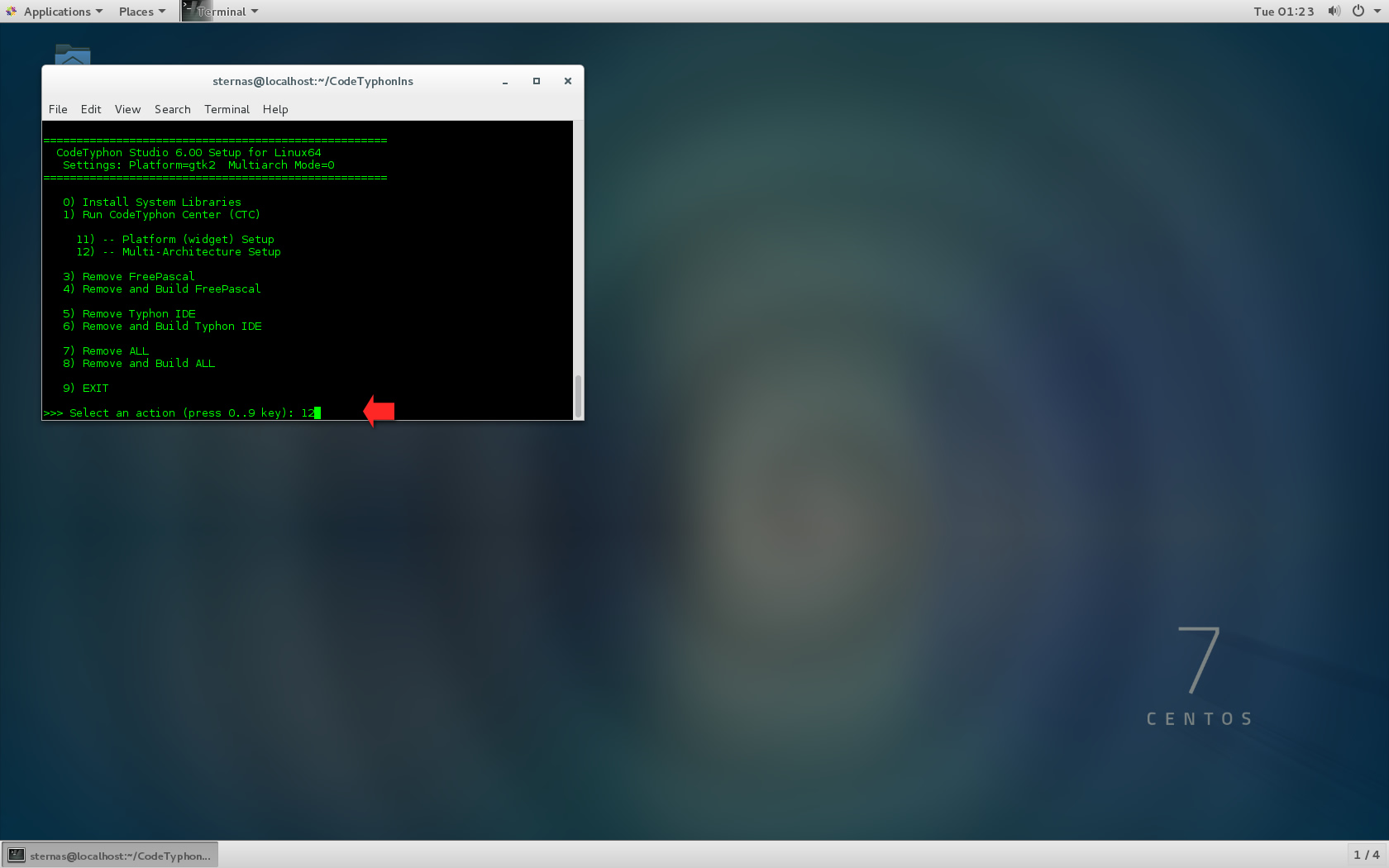Open the Help menu in terminal
Image resolution: width=1389 pixels, height=868 pixels.
pyautogui.click(x=275, y=109)
